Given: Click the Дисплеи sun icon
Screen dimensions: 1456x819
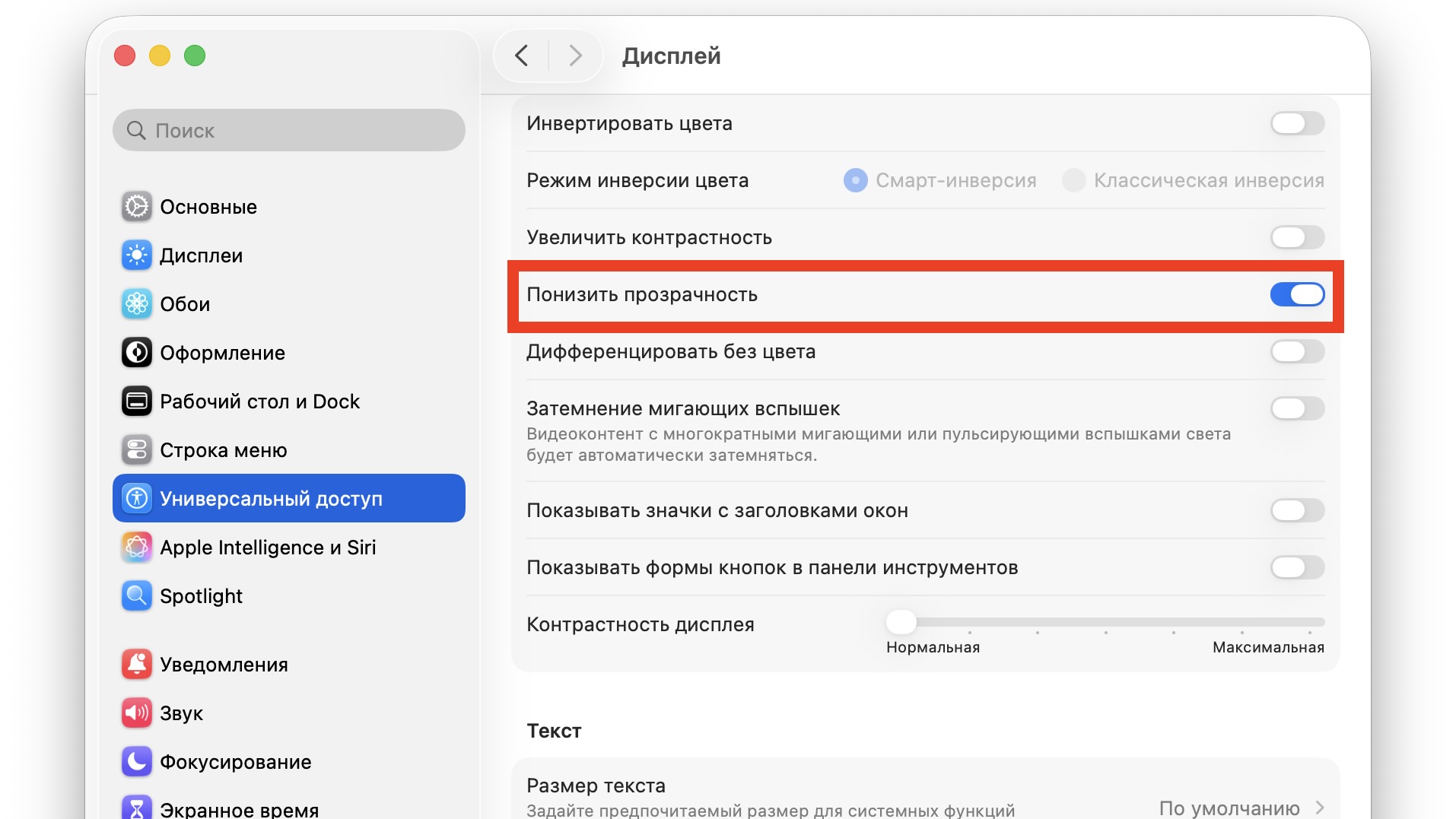Looking at the screenshot, I should coord(137,256).
